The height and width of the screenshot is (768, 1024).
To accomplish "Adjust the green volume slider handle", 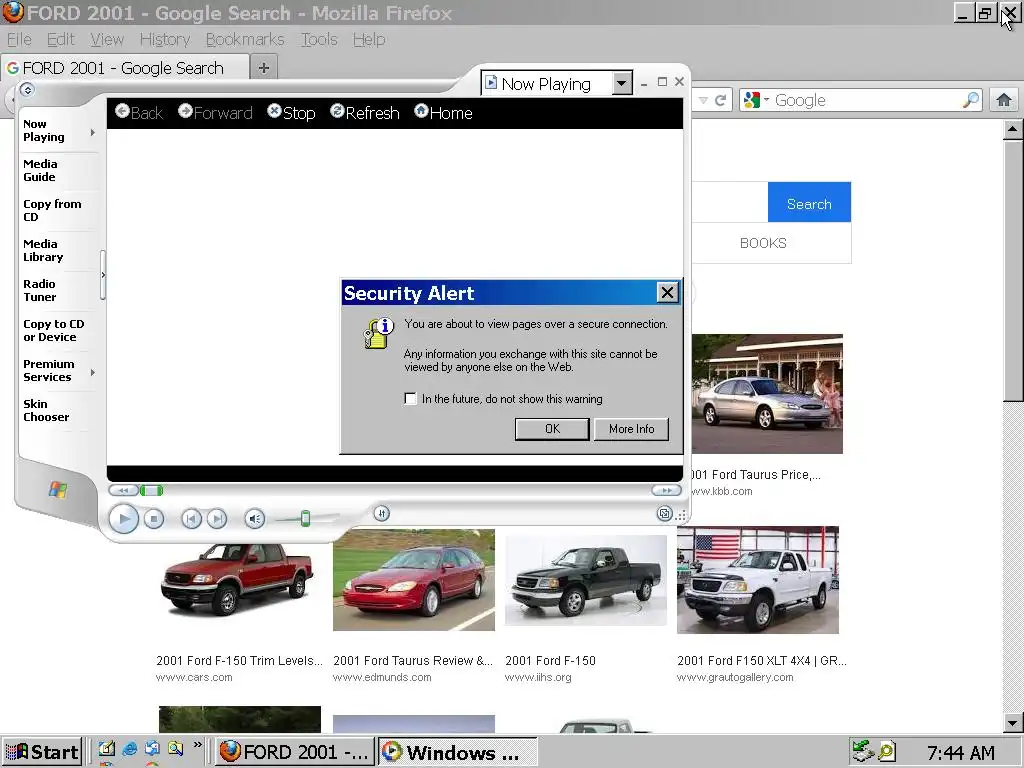I will click(305, 519).
